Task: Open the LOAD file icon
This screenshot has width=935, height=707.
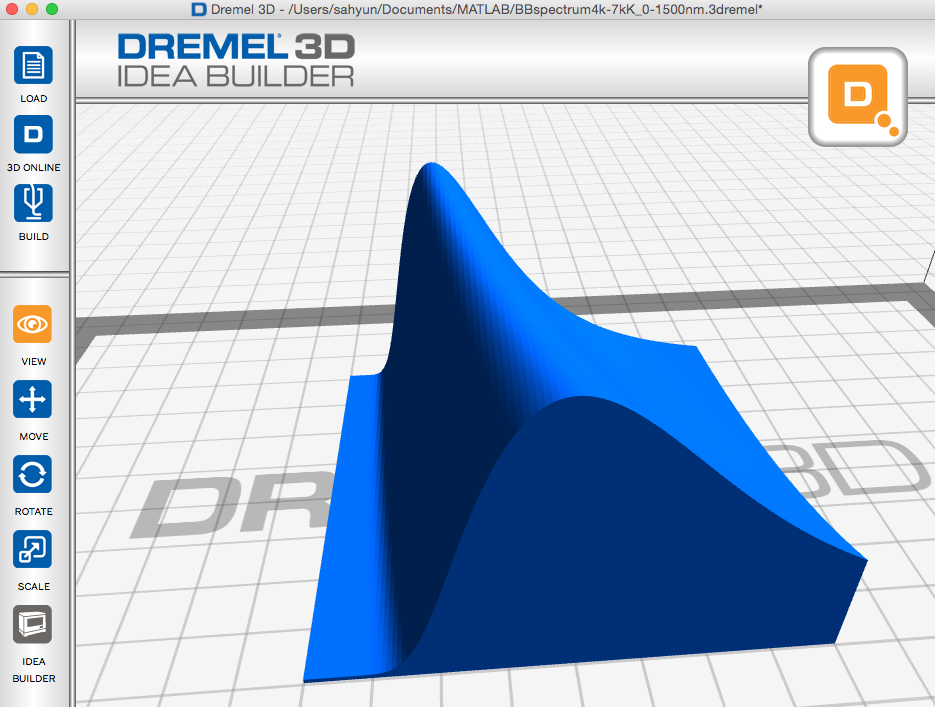Action: pyautogui.click(x=33, y=65)
